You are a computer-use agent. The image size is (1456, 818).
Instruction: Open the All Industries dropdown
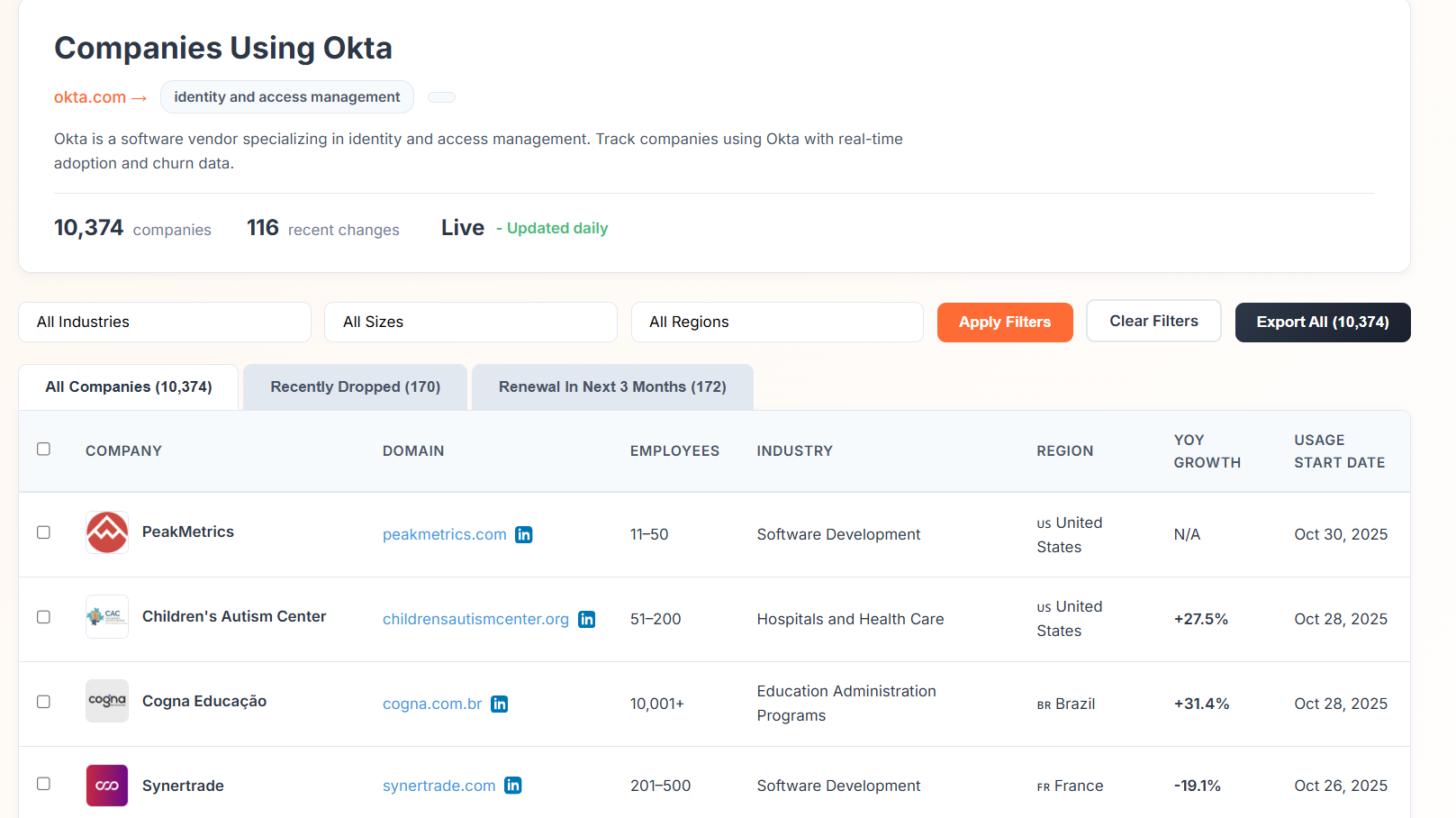[x=165, y=323]
